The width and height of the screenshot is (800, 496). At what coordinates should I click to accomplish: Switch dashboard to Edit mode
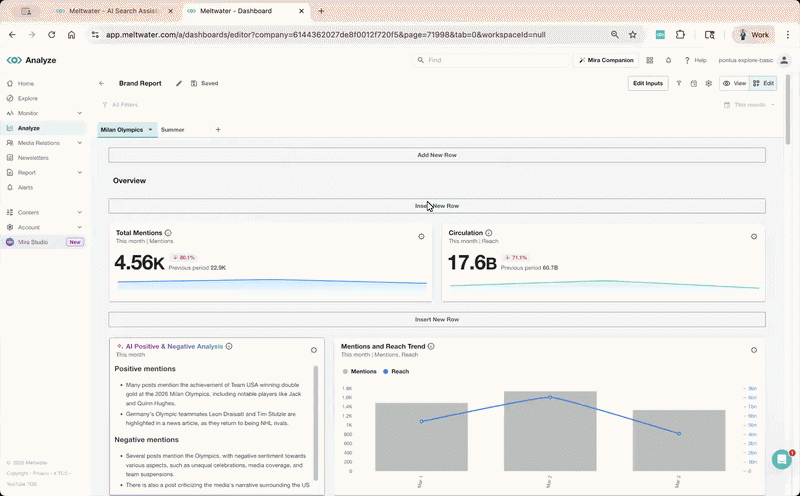[x=763, y=83]
